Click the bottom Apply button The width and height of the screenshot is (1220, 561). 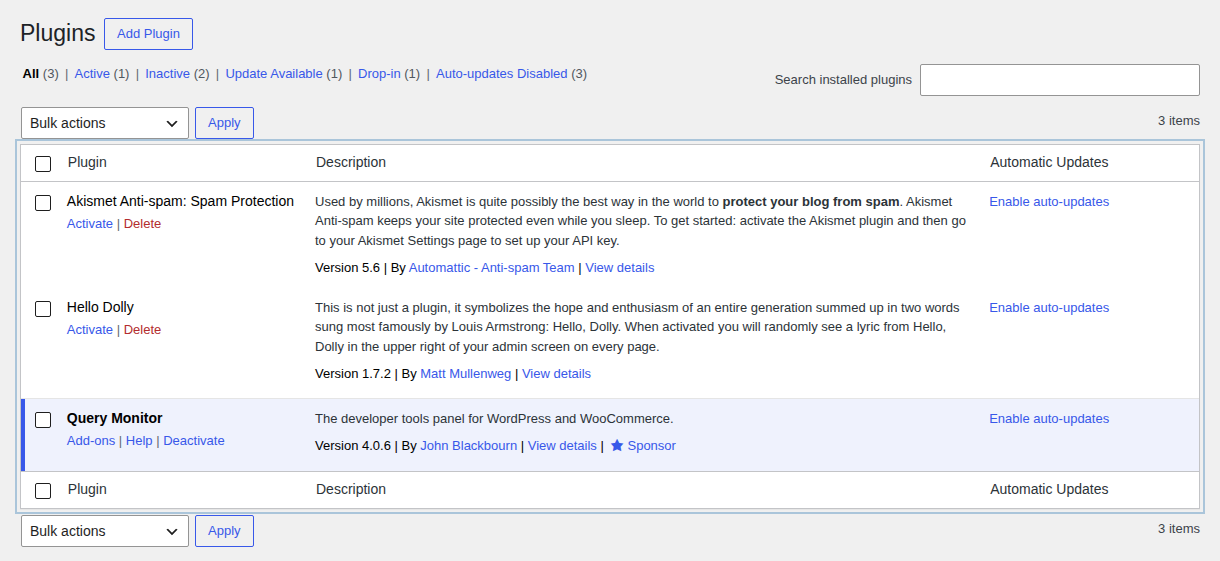(224, 531)
